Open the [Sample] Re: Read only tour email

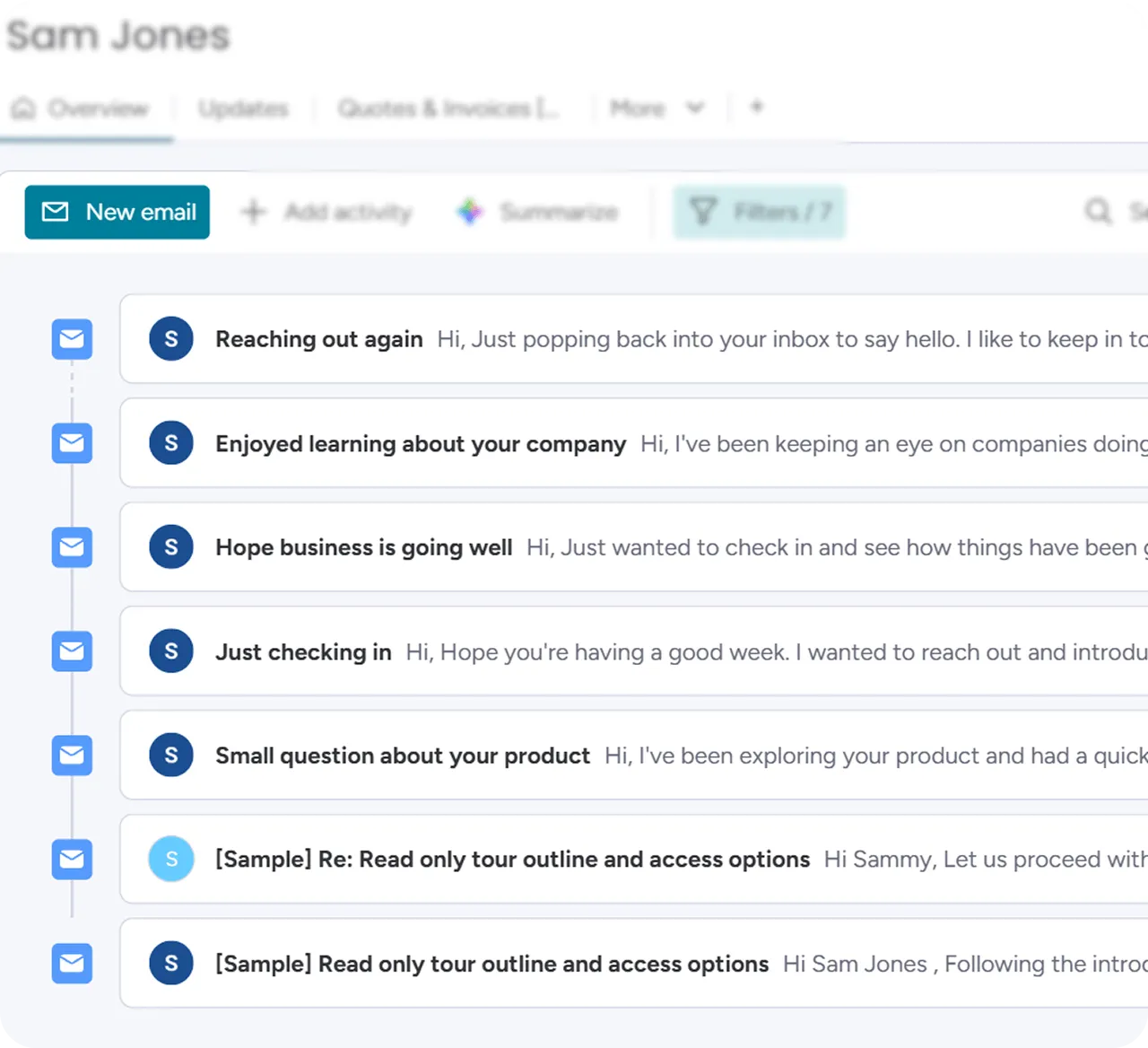(634, 860)
